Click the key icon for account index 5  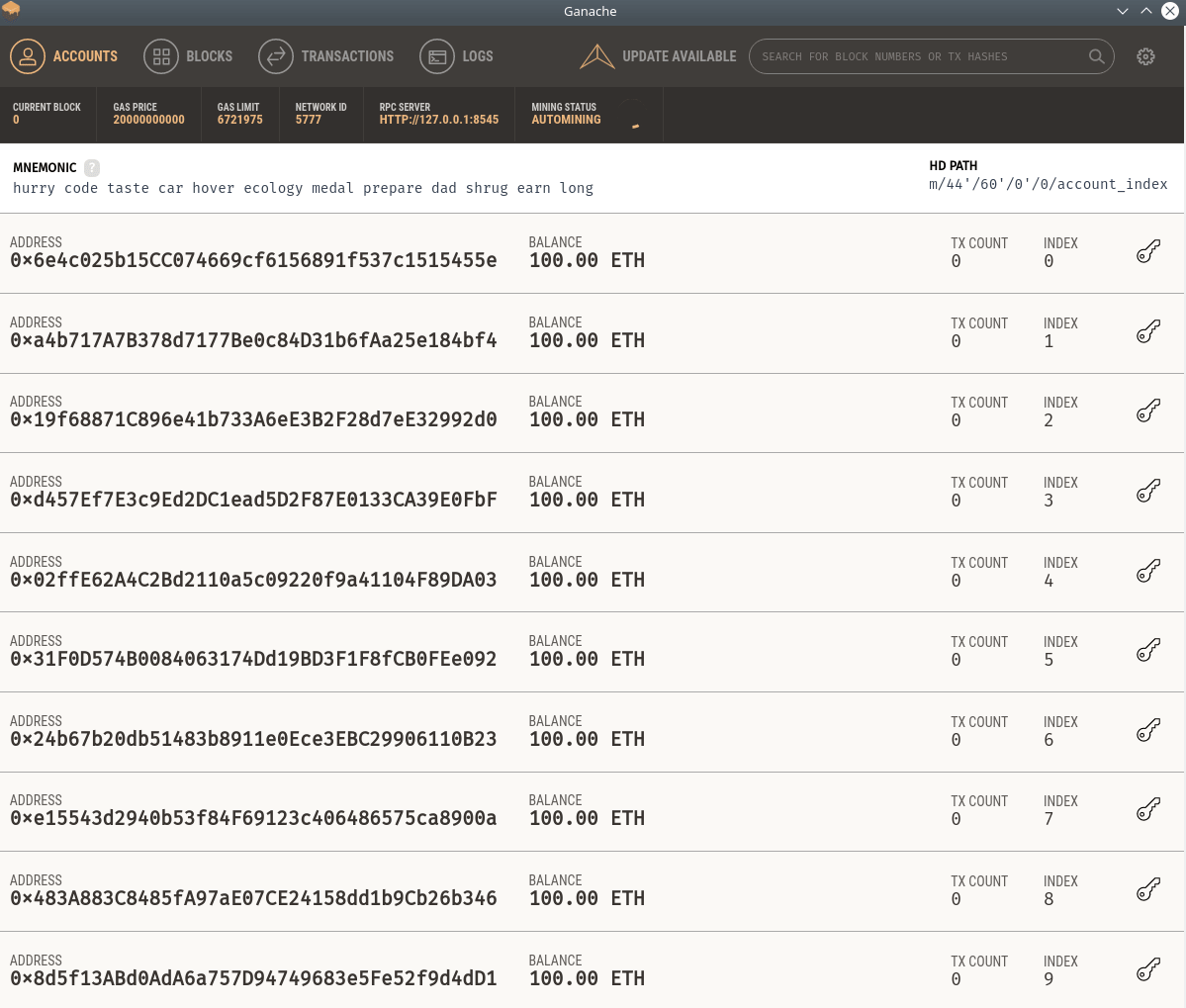tap(1147, 651)
